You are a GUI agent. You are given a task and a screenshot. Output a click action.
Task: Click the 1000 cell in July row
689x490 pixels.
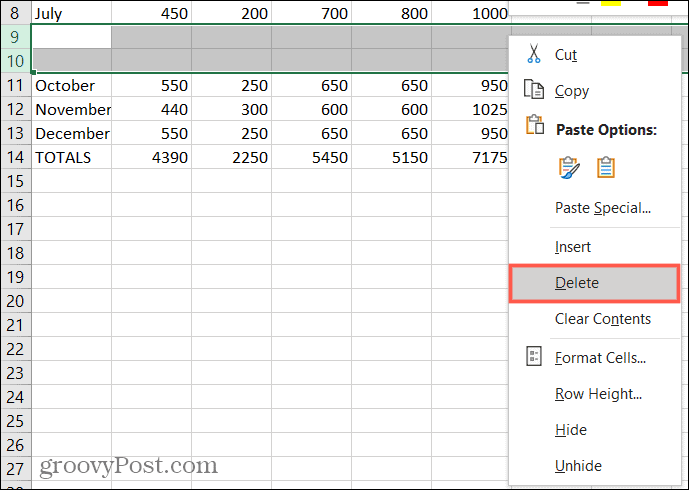pyautogui.click(x=470, y=13)
